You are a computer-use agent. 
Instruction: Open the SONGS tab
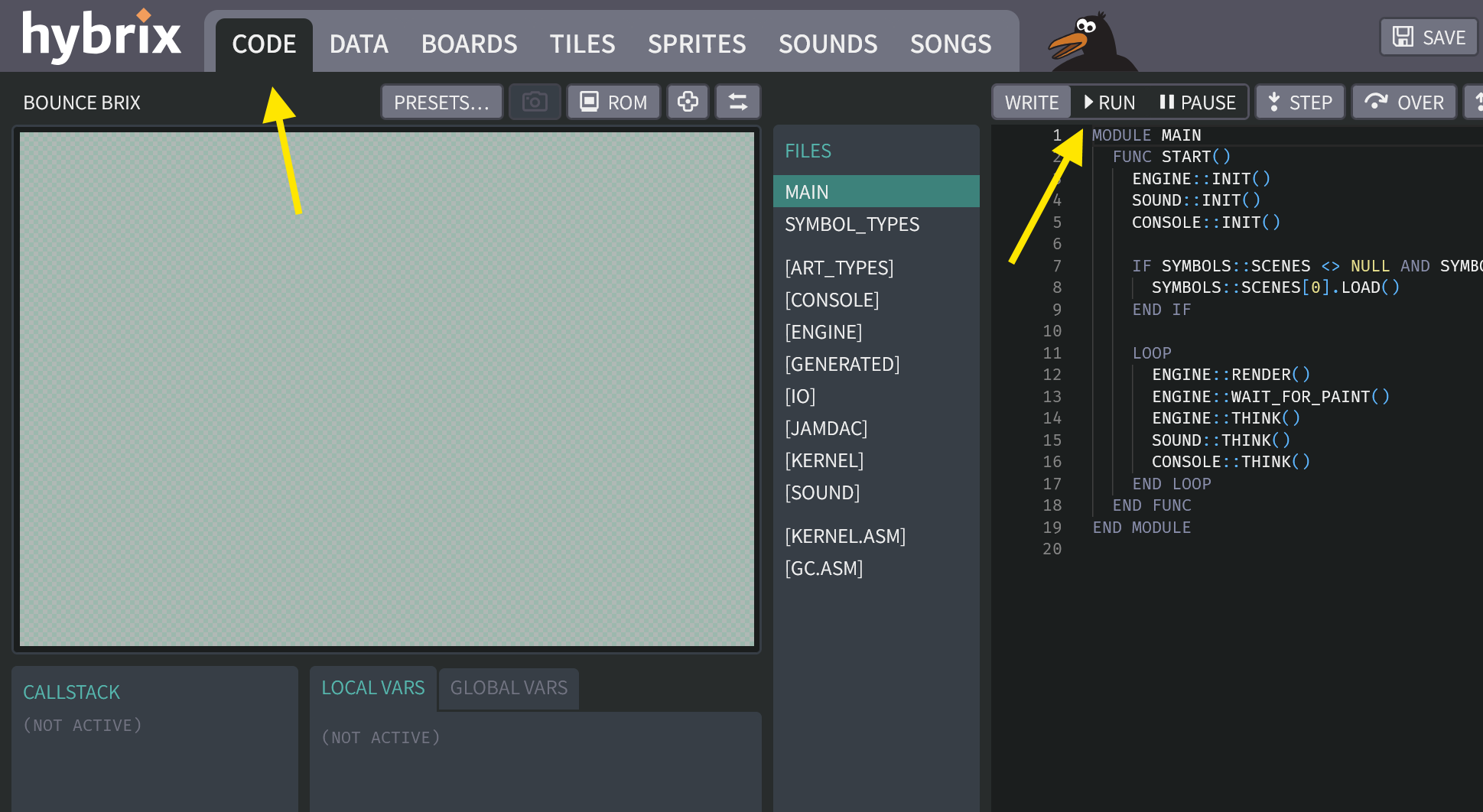point(951,44)
